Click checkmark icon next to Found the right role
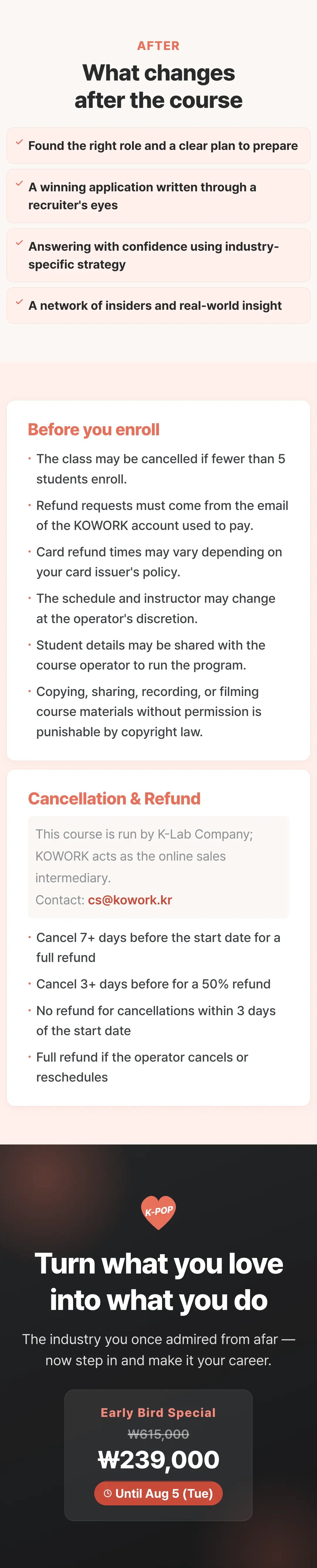Viewport: 317px width, 1568px height. click(x=19, y=143)
